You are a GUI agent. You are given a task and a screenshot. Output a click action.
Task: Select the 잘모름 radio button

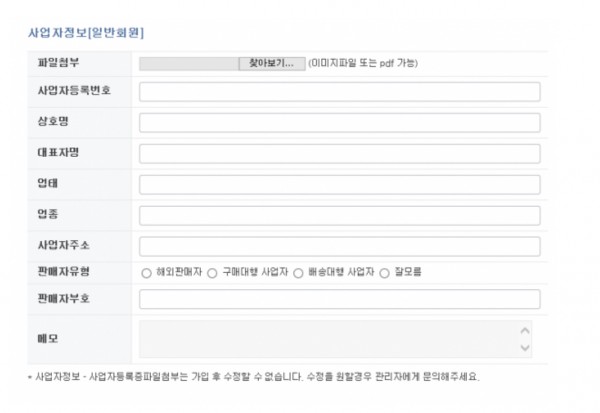(384, 273)
